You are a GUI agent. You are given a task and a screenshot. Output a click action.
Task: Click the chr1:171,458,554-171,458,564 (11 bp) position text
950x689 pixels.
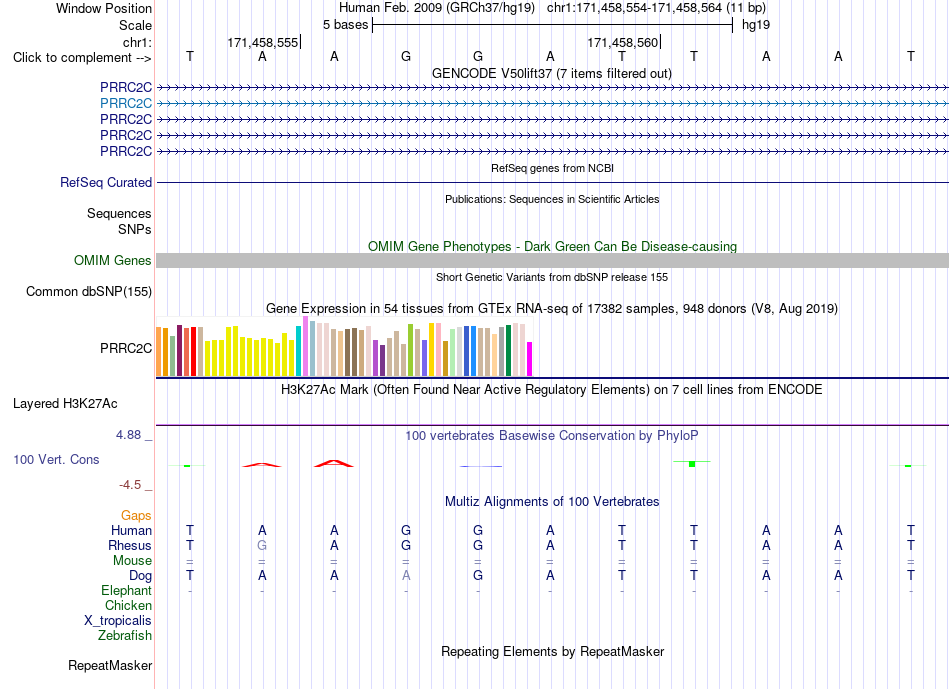click(x=656, y=8)
